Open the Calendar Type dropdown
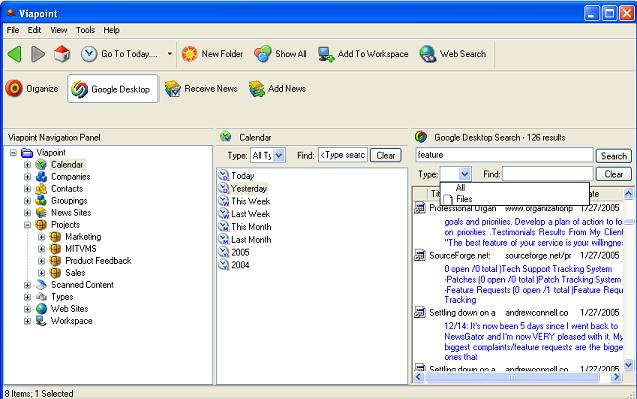637x399 pixels. (279, 155)
